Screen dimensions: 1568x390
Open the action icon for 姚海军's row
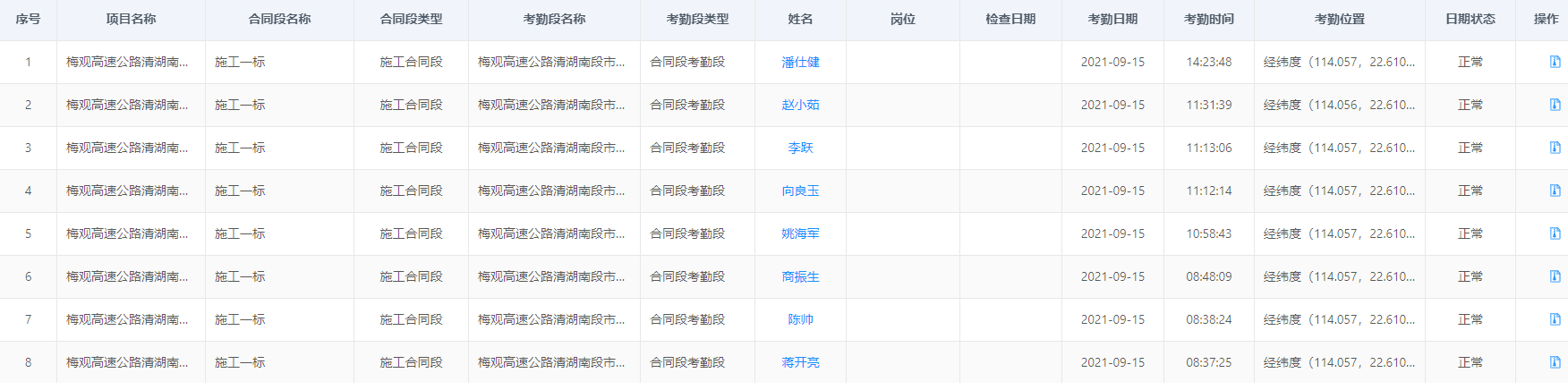[x=1555, y=233]
